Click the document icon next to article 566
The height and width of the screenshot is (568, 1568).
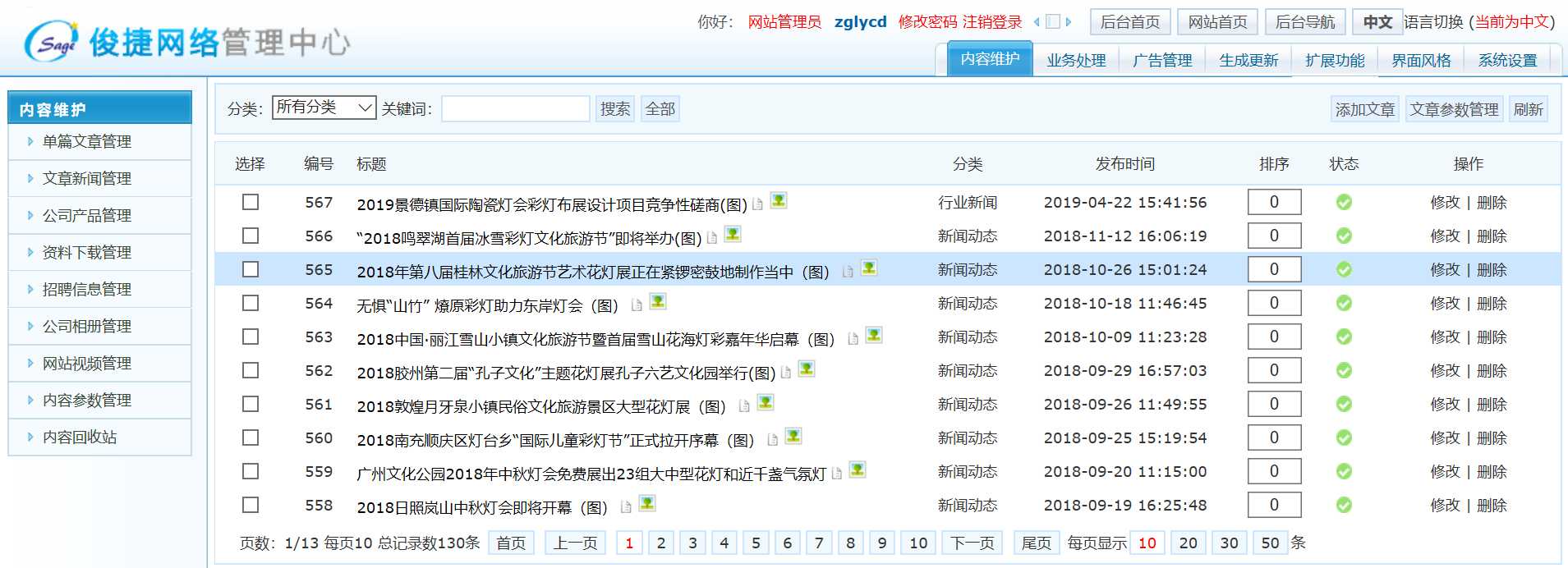pyautogui.click(x=712, y=238)
